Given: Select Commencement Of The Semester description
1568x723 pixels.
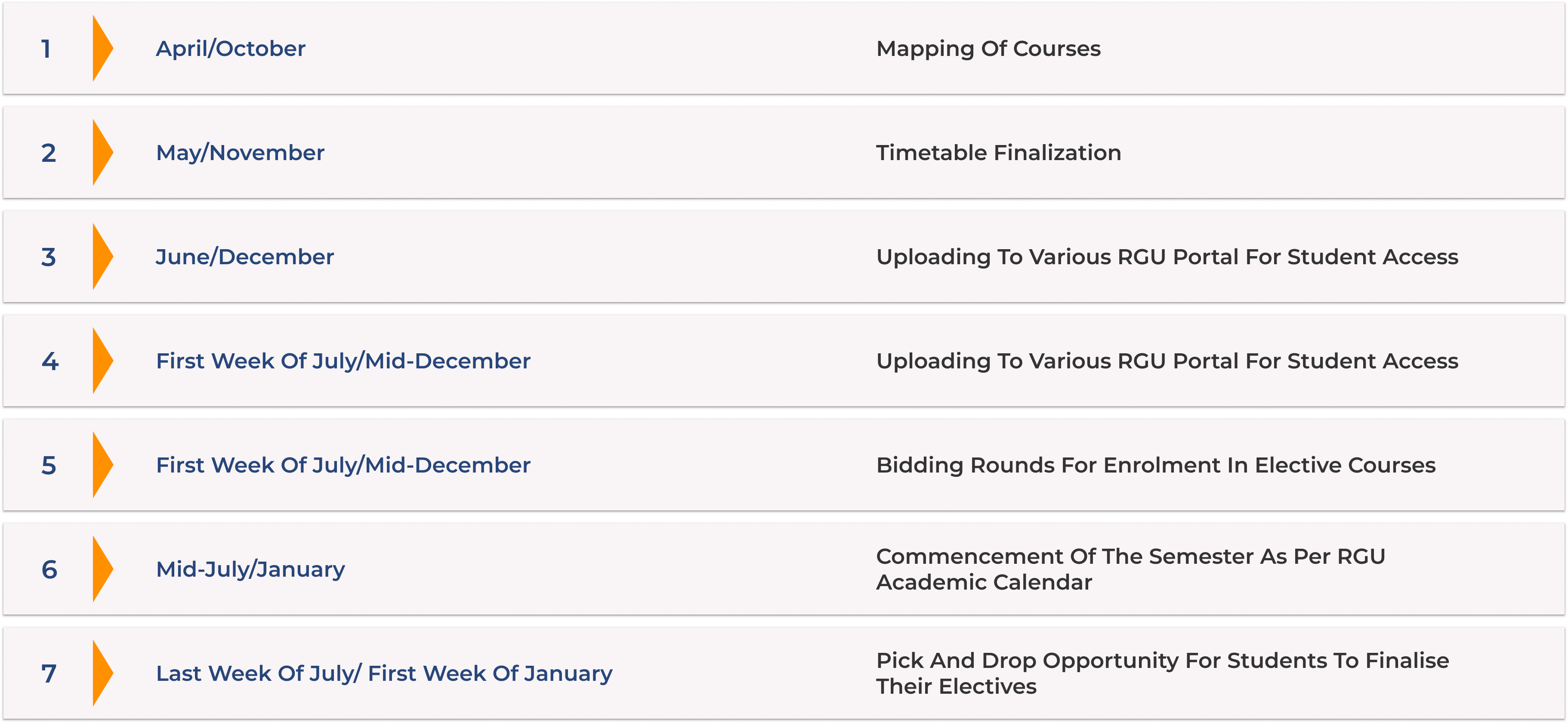Looking at the screenshot, I should (1130, 569).
